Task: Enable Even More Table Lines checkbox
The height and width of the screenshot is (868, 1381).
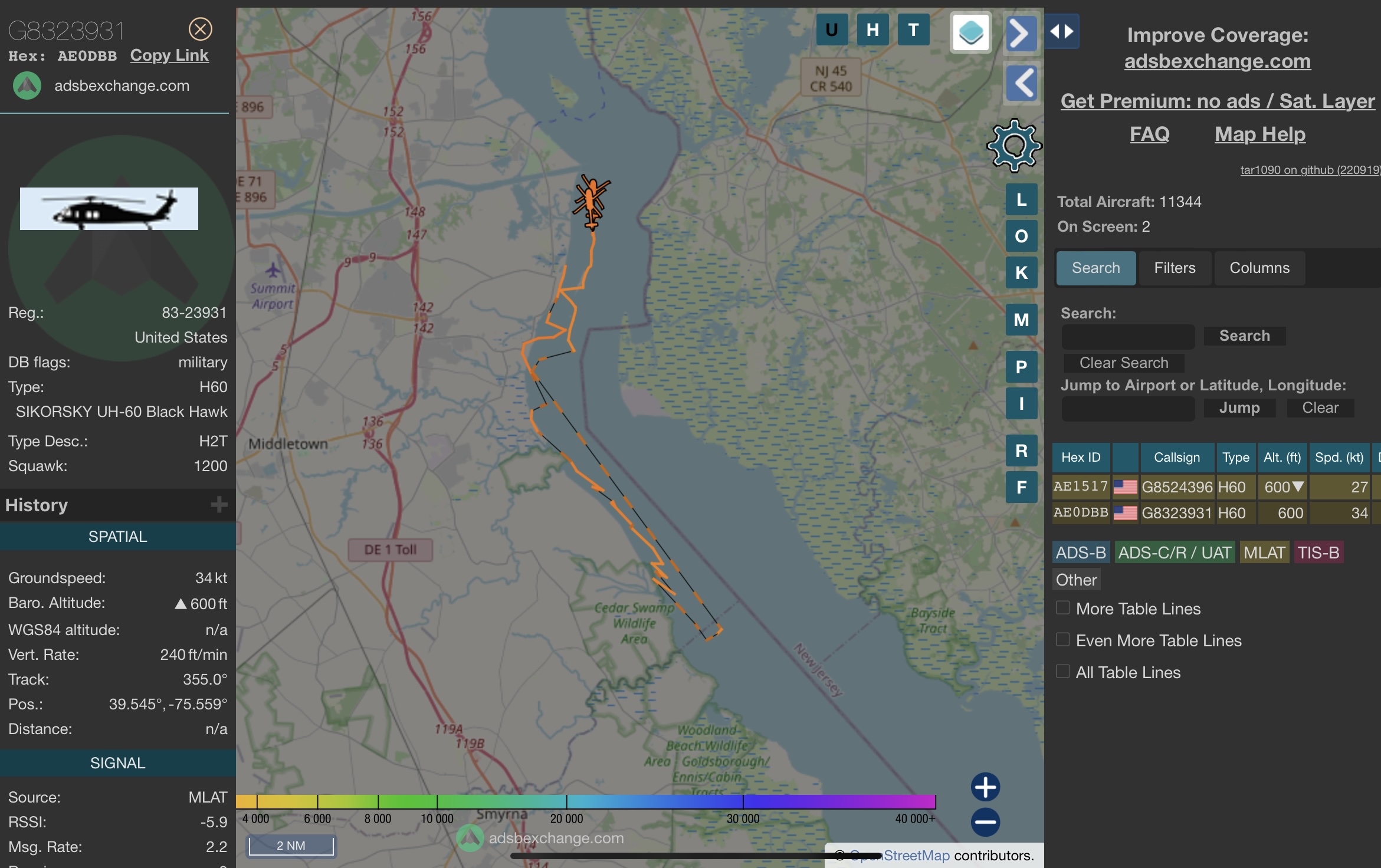Action: tap(1062, 640)
